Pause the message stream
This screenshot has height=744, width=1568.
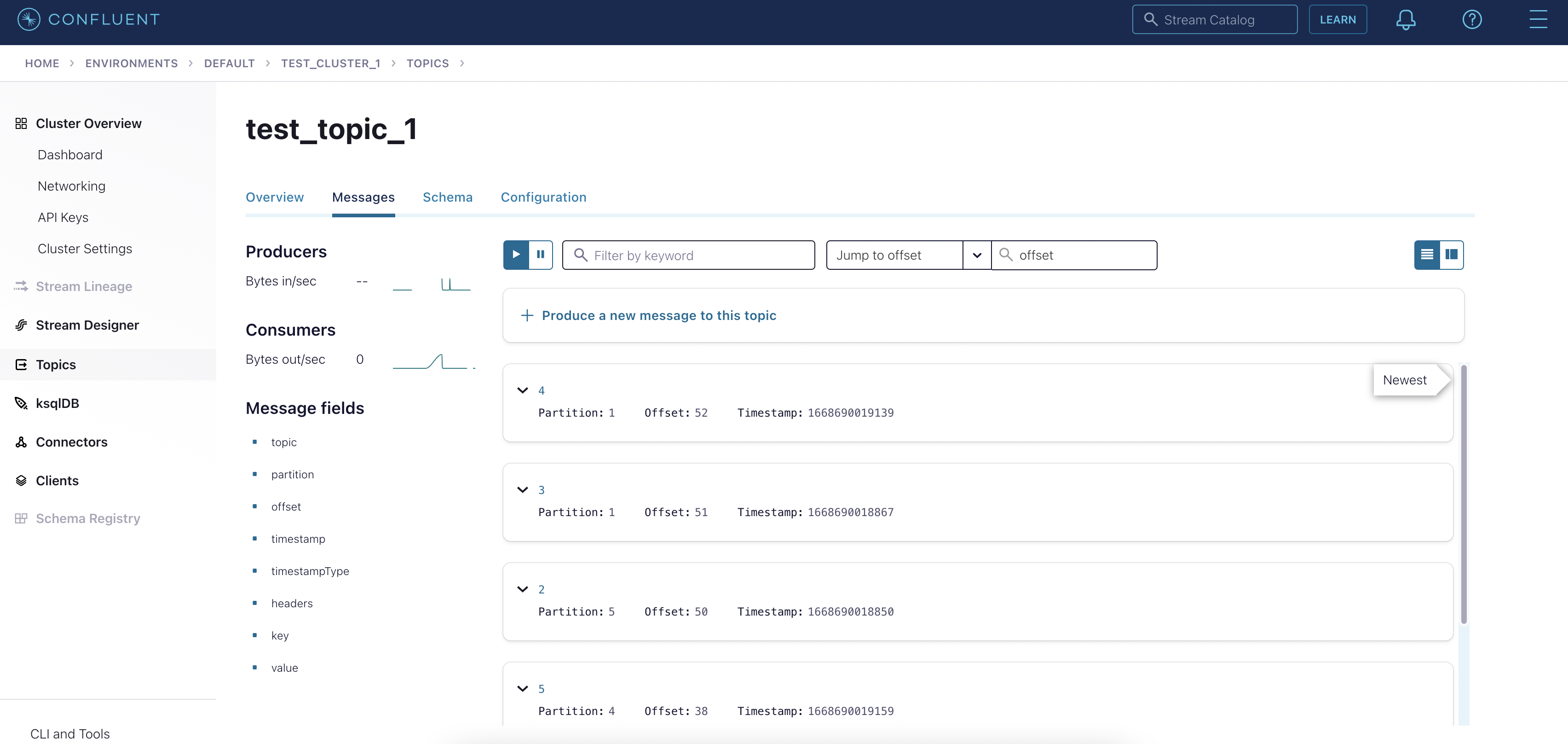click(x=540, y=255)
